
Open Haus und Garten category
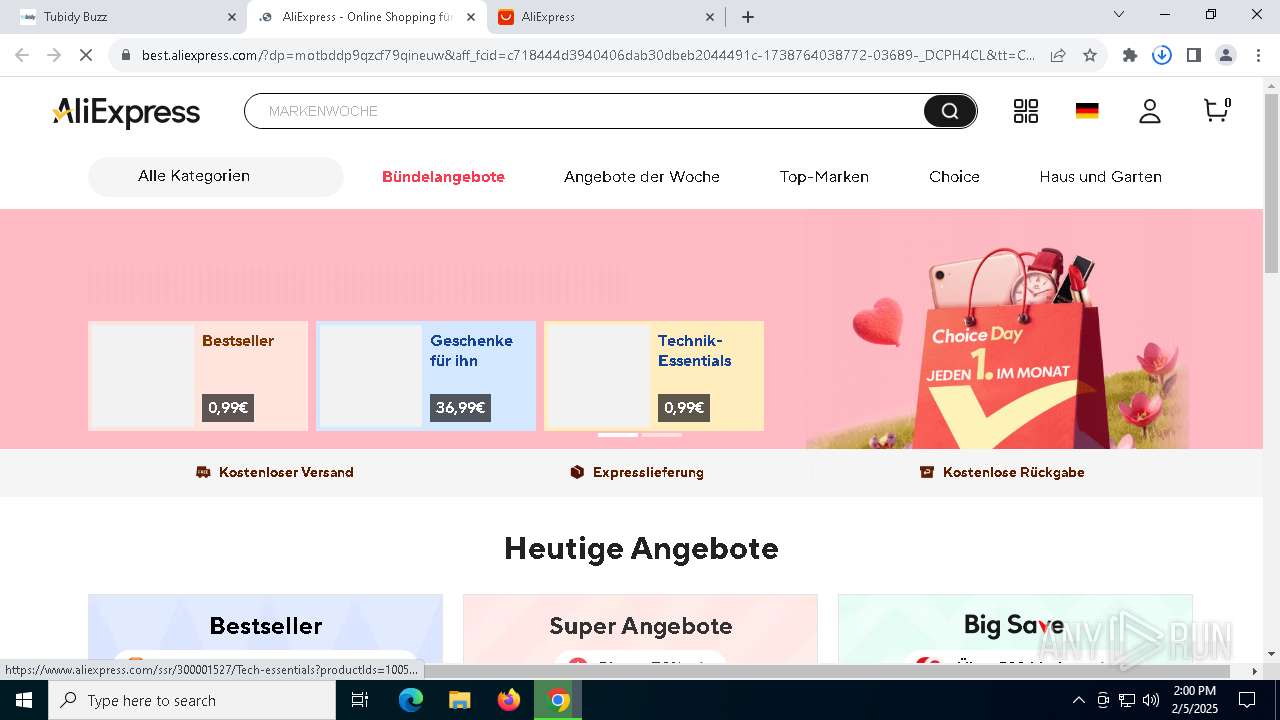1100,177
